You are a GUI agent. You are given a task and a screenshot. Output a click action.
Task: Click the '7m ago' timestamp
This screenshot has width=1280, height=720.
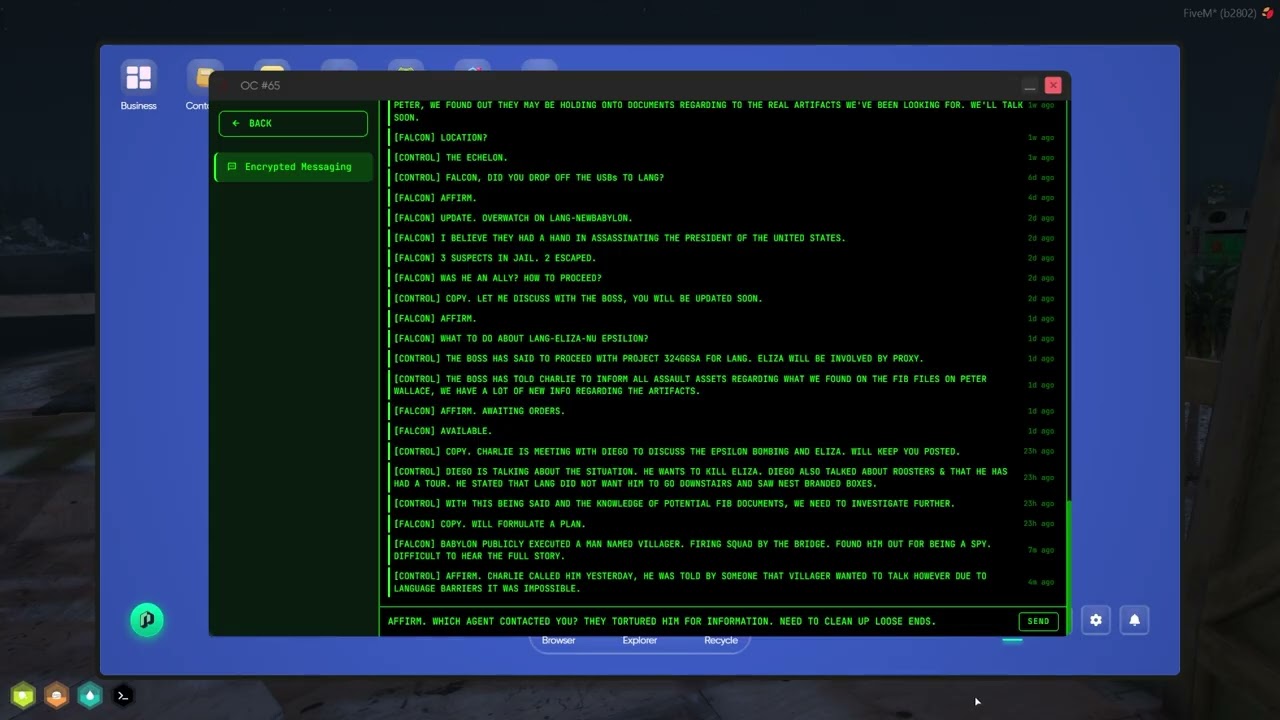(1041, 550)
